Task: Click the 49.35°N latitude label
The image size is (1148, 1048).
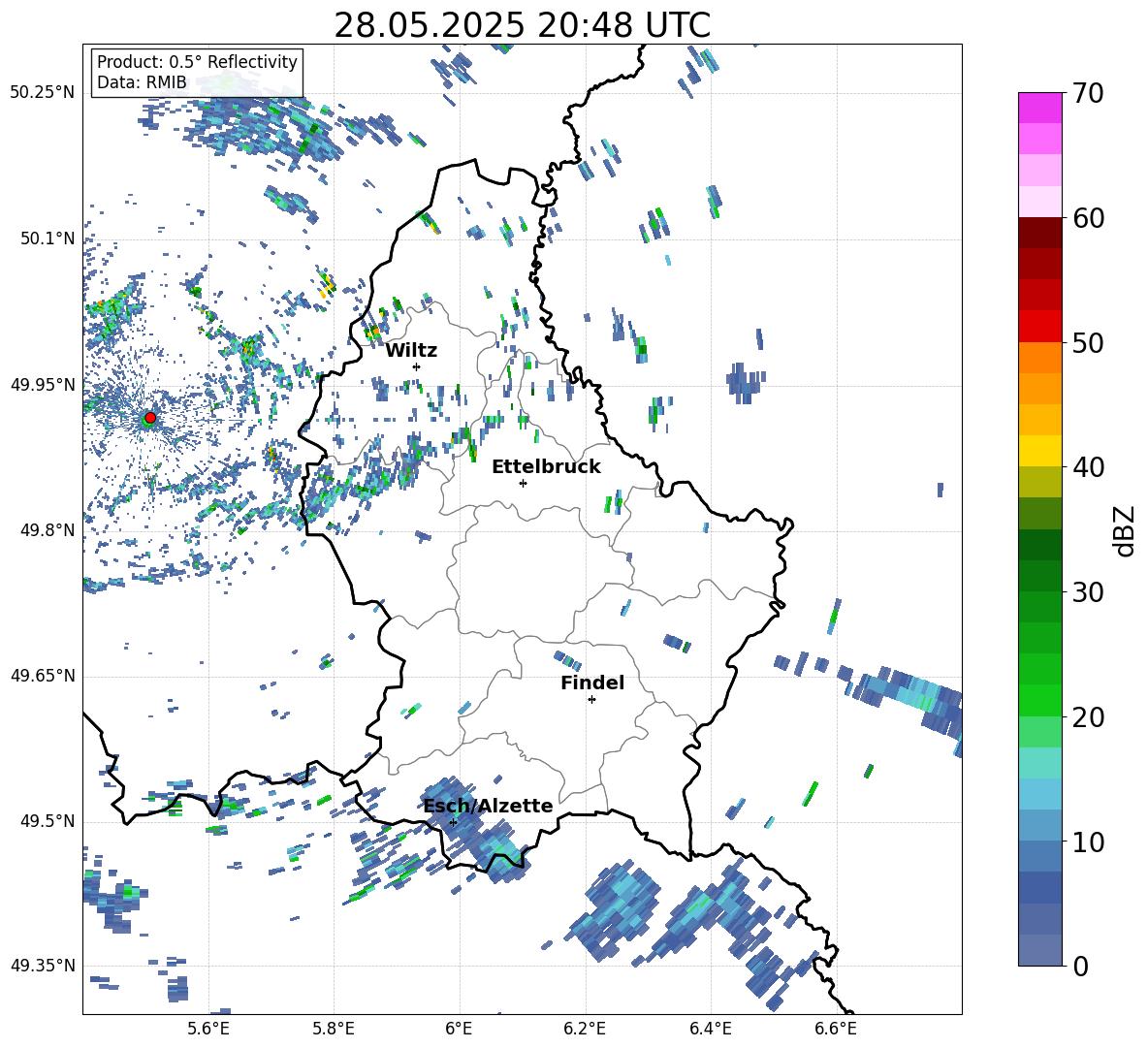Action: (x=43, y=966)
